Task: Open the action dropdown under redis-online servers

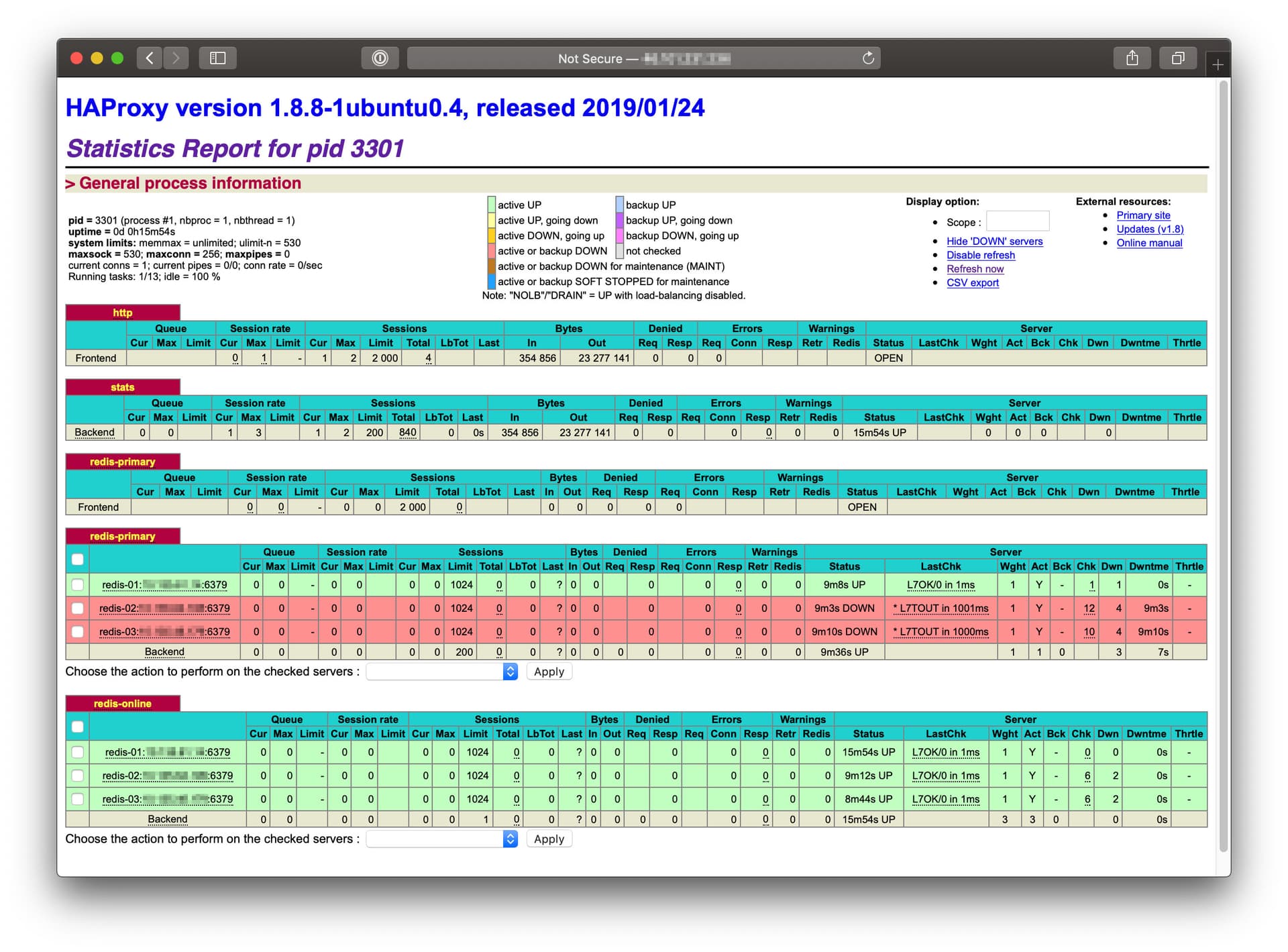Action: coord(442,839)
